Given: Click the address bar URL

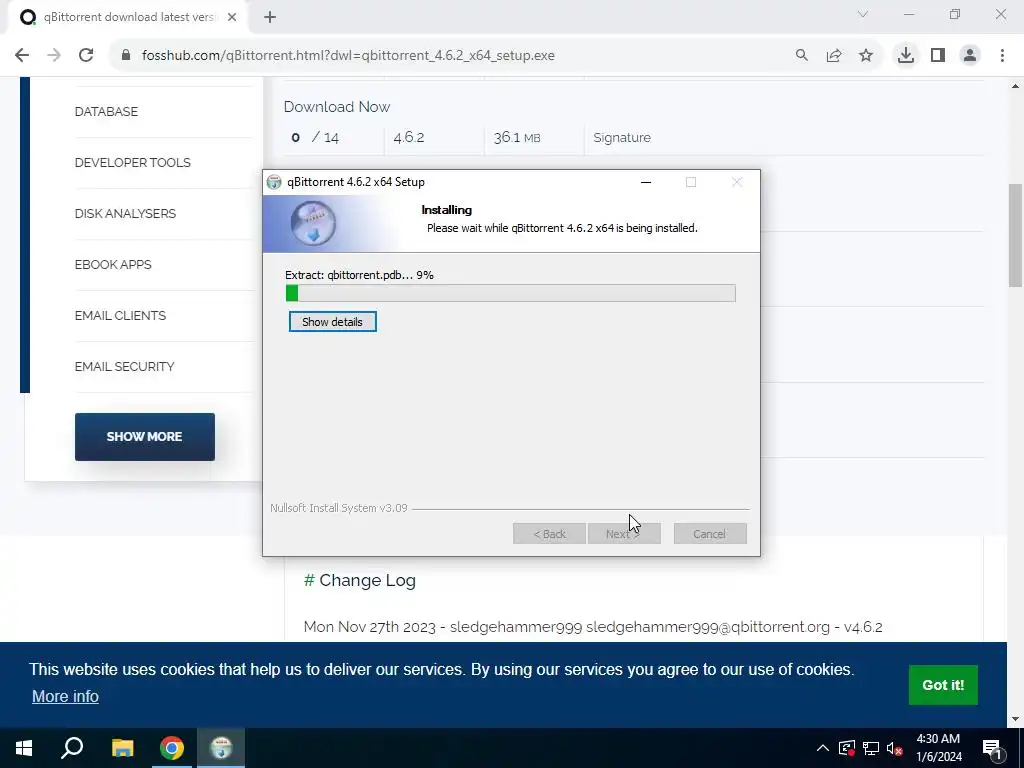Looking at the screenshot, I should [x=348, y=56].
